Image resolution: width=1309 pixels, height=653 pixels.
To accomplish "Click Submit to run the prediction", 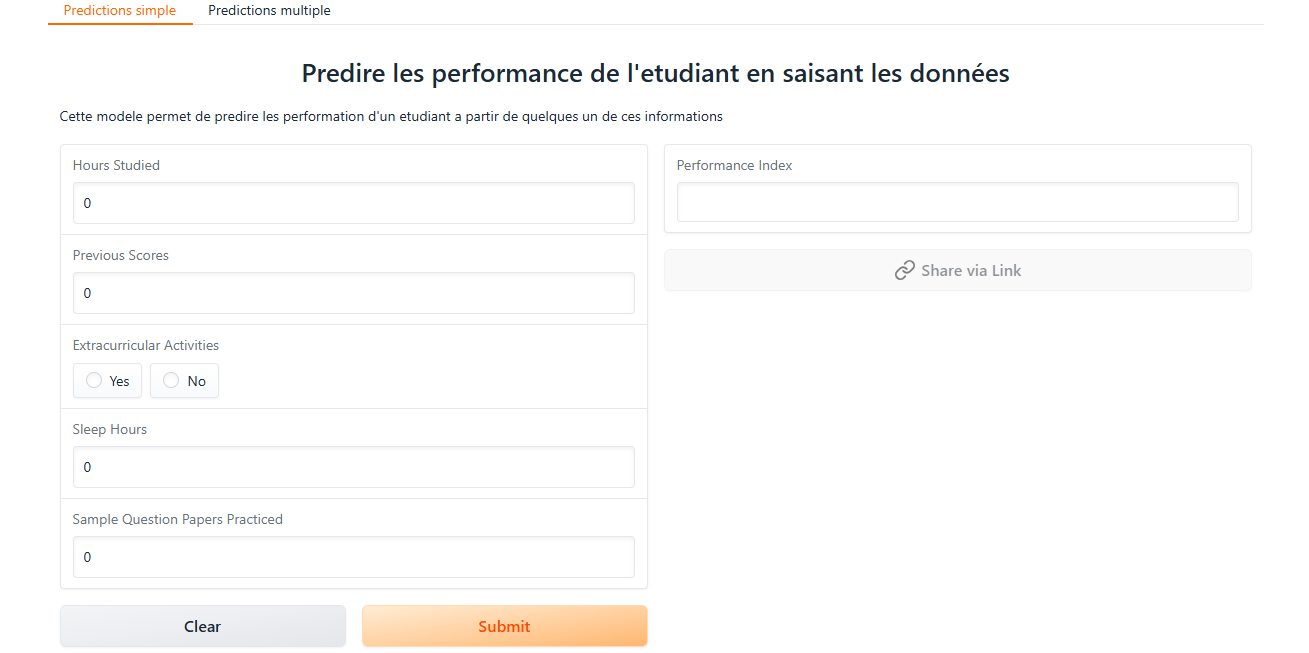I will coord(504,626).
